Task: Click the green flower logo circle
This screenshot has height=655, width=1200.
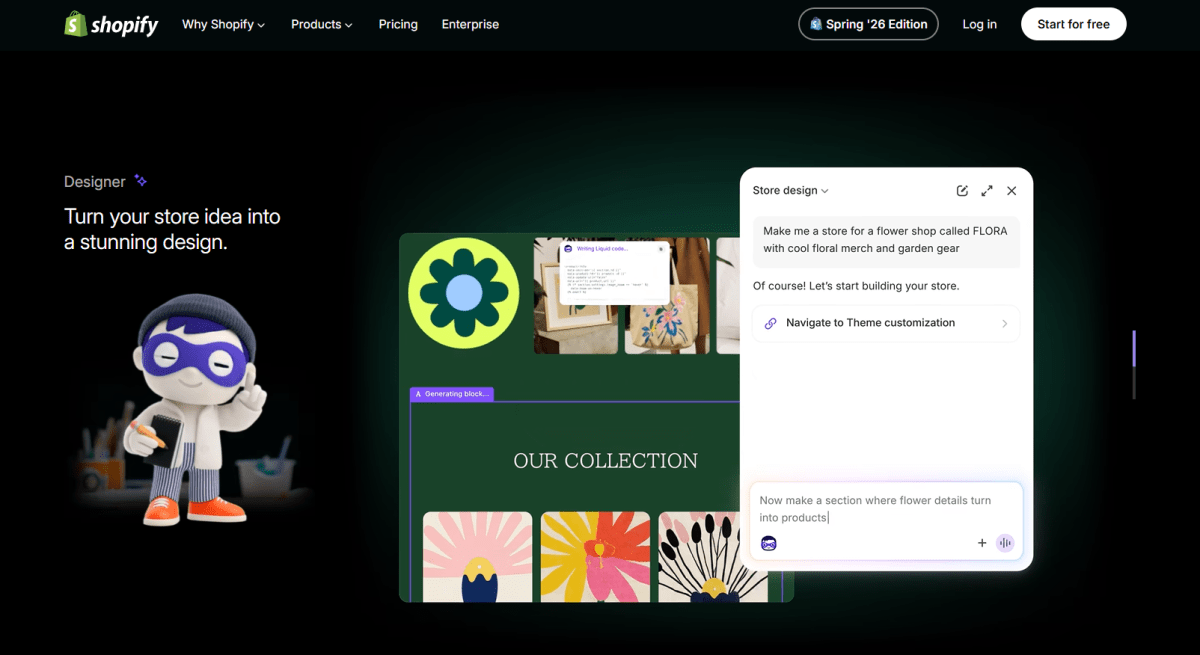Action: [463, 293]
